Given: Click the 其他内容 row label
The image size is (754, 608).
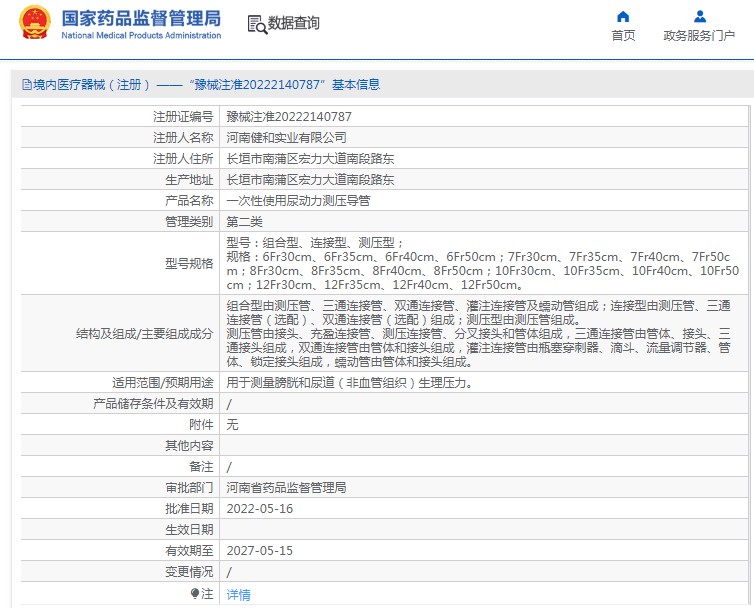Looking at the screenshot, I should click(x=189, y=446).
